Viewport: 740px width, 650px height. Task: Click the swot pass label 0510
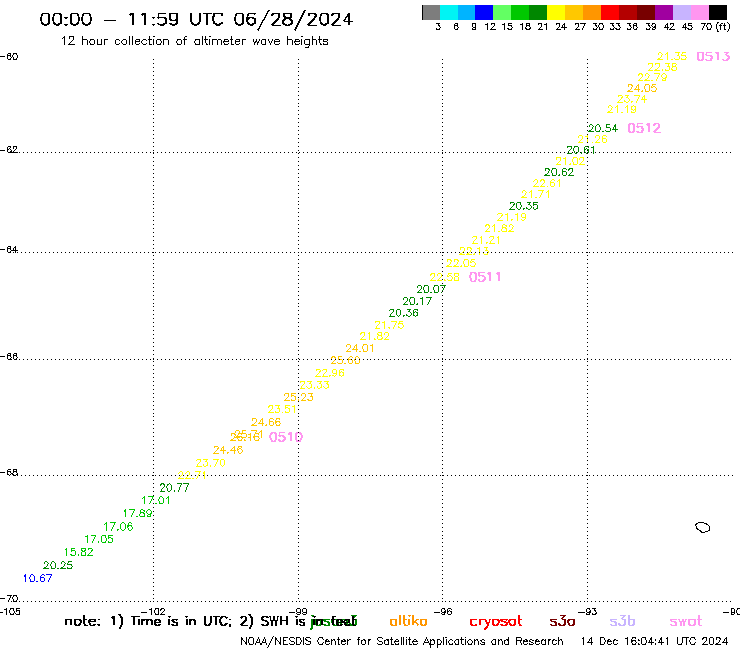click(286, 437)
